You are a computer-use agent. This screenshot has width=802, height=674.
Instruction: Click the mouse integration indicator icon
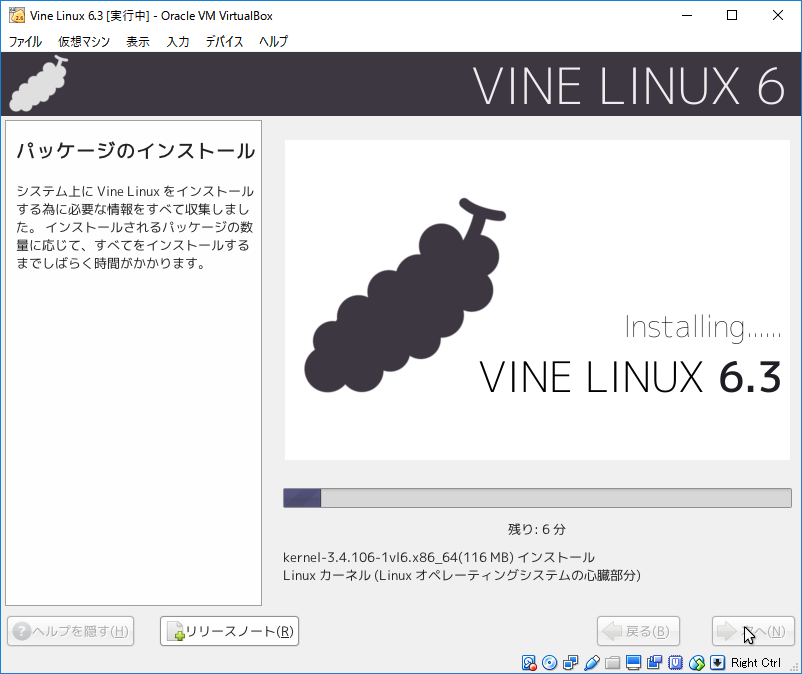698,662
